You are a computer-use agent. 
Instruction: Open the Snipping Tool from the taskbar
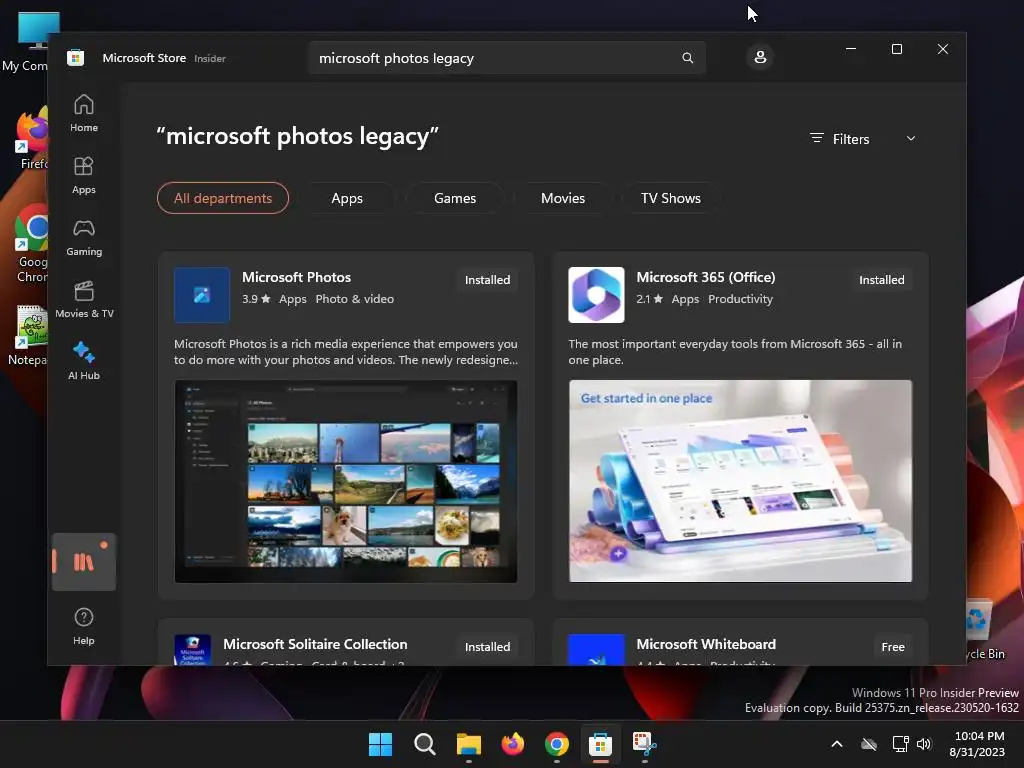click(644, 744)
